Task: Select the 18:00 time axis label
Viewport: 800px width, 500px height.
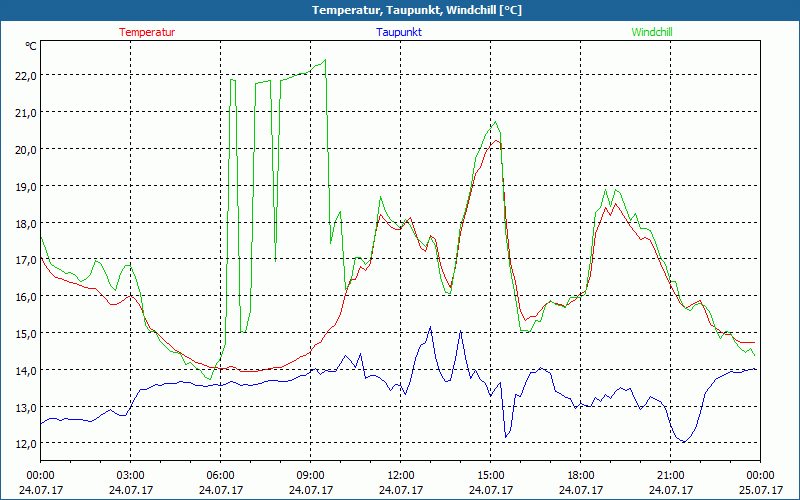Action: point(580,475)
